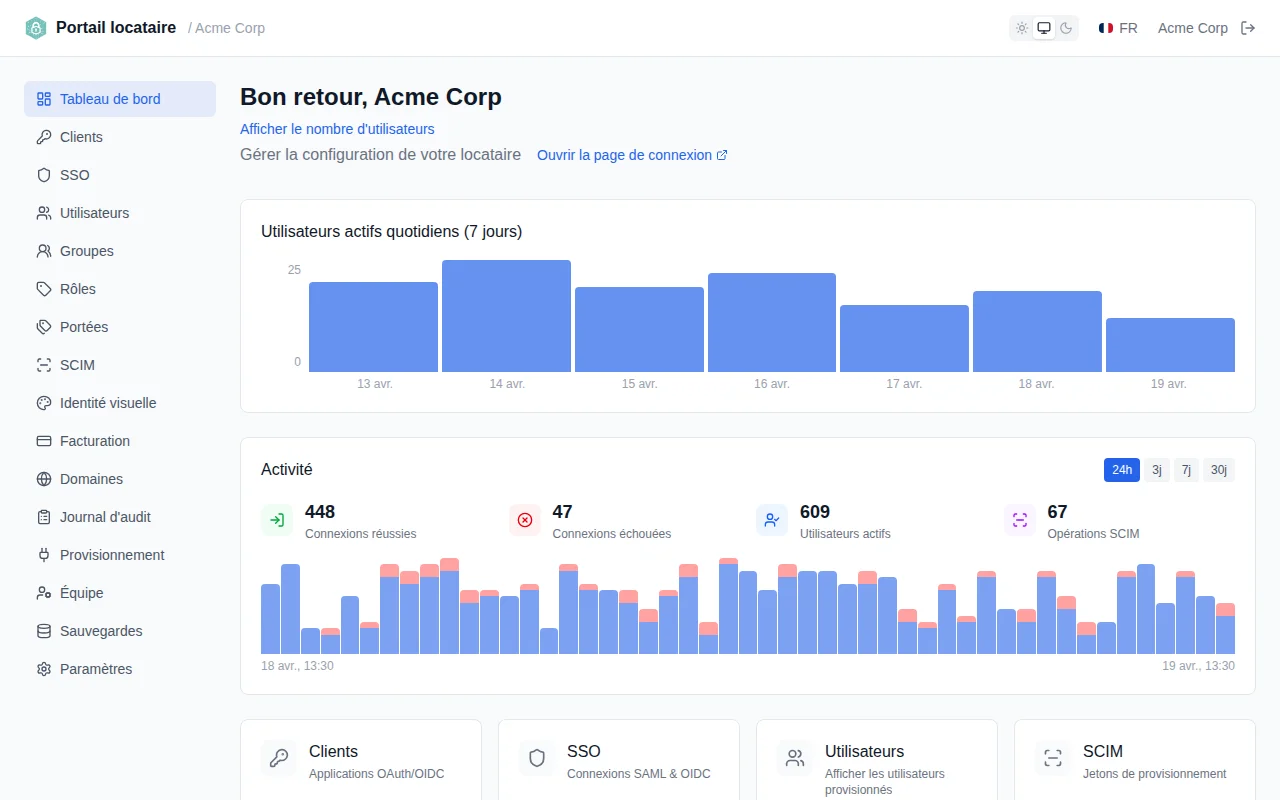Viewport: 1280px width, 800px height.
Task: Click the key icon beside Clients in sidebar
Action: click(x=44, y=137)
